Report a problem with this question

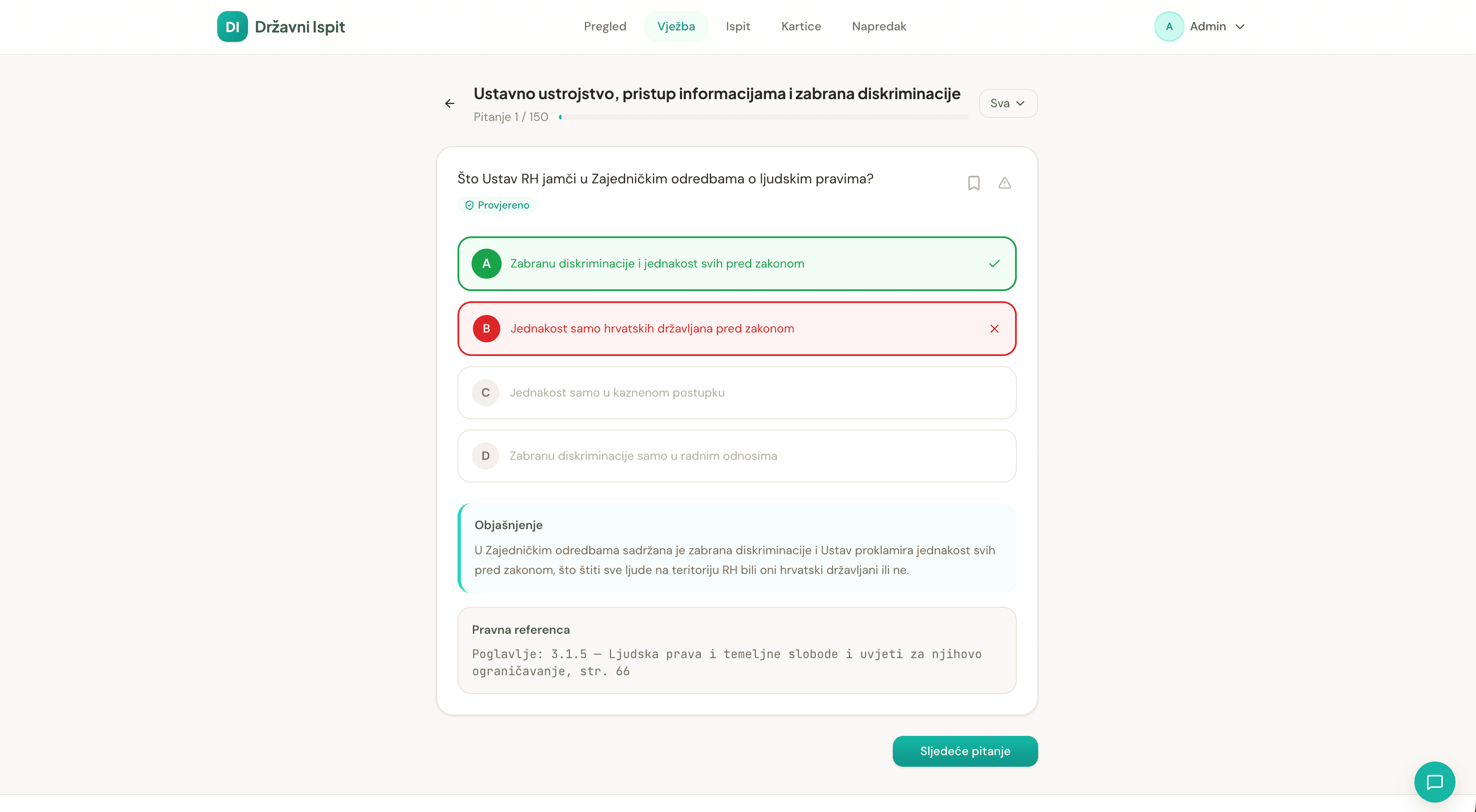(x=1006, y=182)
